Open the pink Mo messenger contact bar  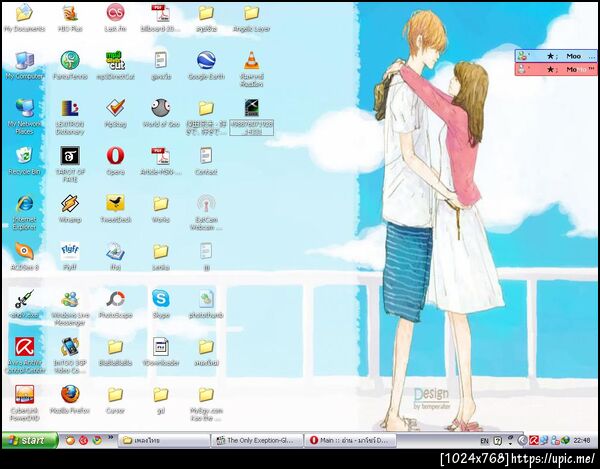coord(556,69)
